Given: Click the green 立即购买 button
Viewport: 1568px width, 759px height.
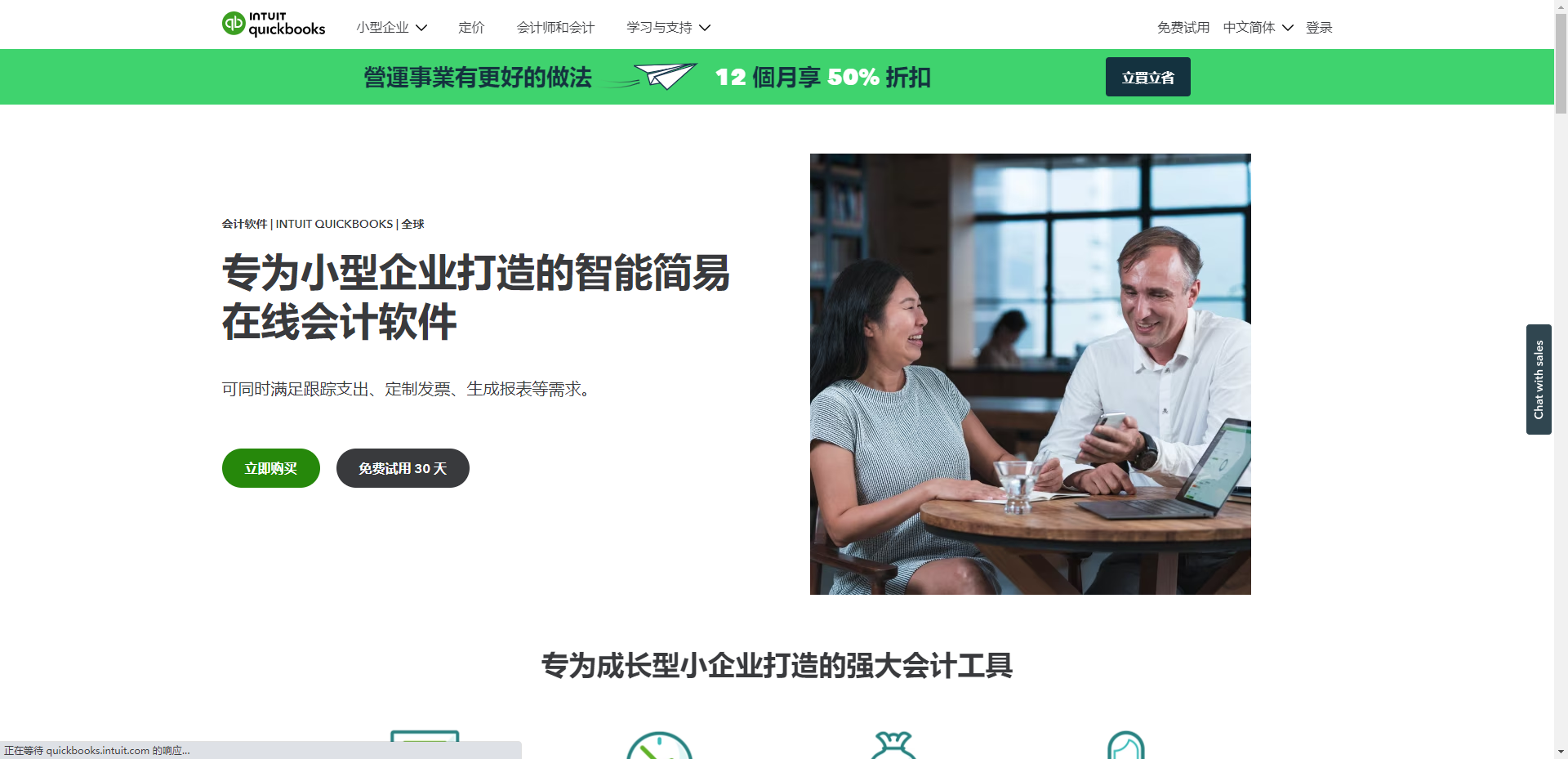Looking at the screenshot, I should coord(271,468).
